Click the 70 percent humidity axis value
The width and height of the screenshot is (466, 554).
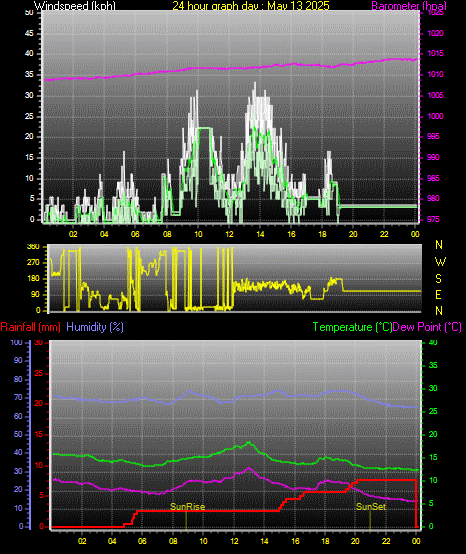coord(18,397)
